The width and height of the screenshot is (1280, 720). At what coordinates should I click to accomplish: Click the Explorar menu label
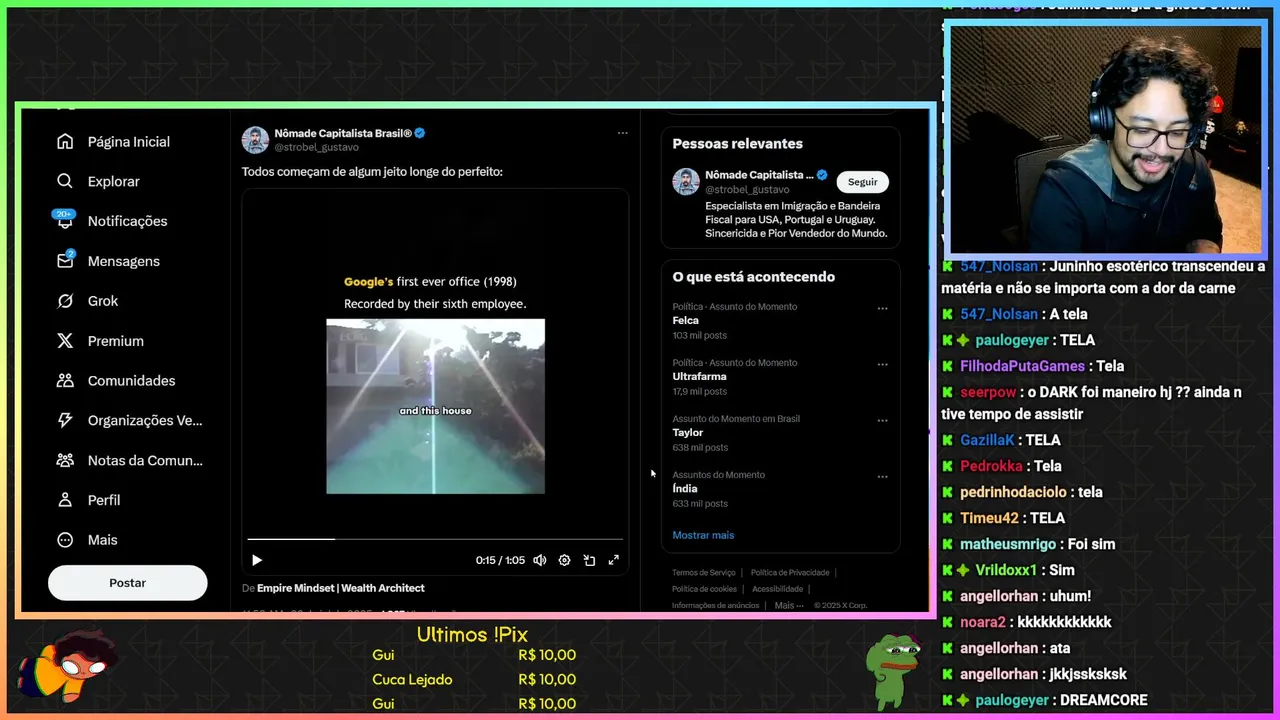[x=114, y=181]
